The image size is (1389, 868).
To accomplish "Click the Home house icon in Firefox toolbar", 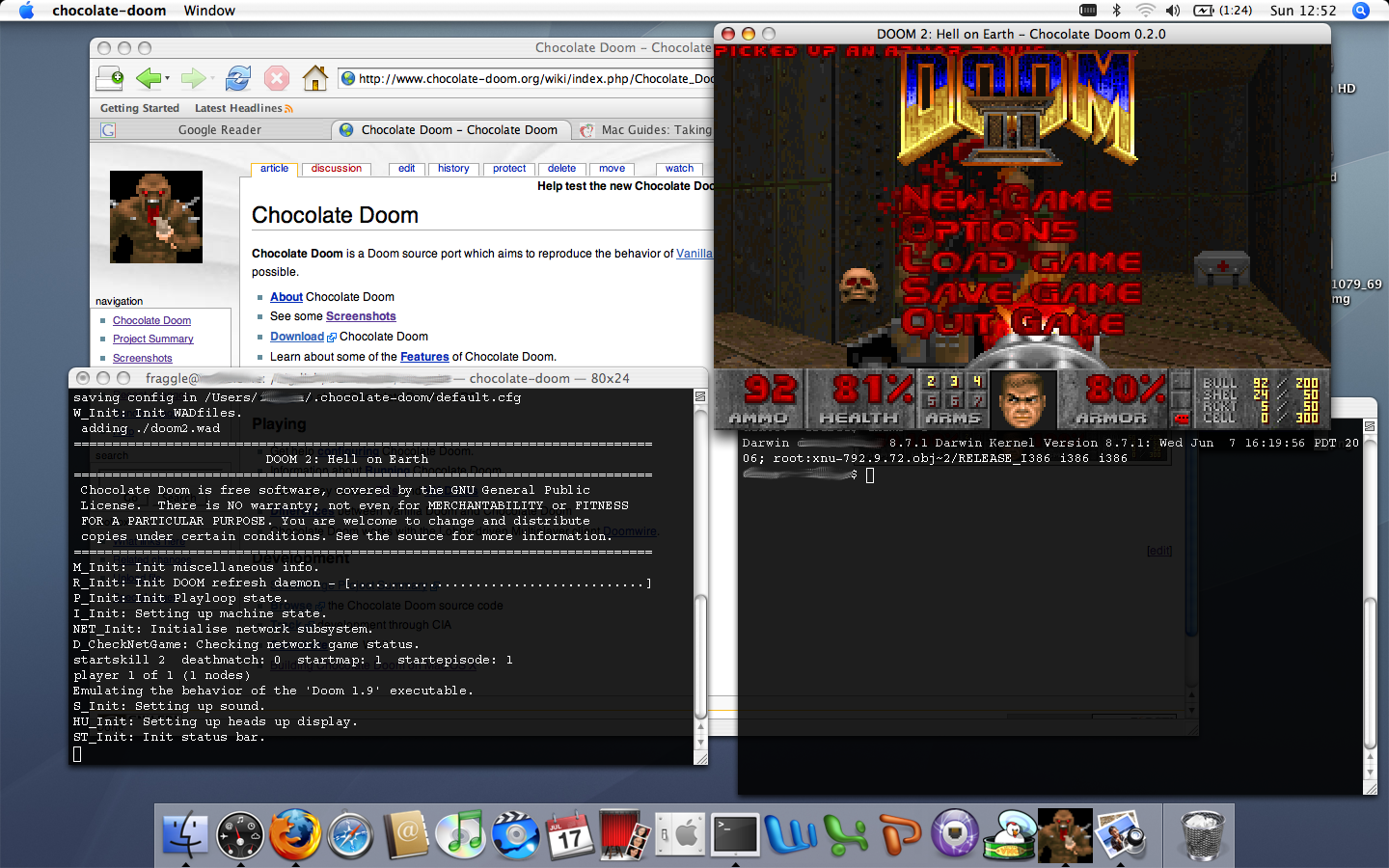I will click(314, 78).
